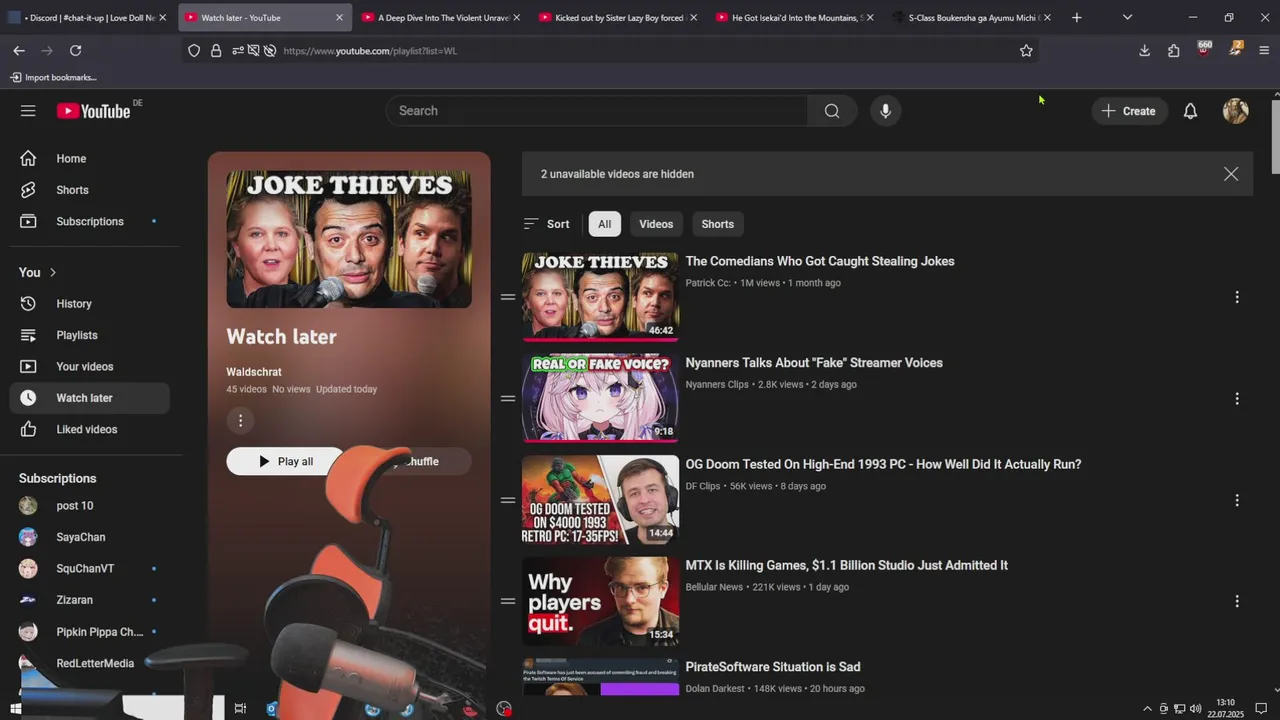Click the taskbar clock and date
Screen dimensions: 1280x720
click(x=1225, y=709)
